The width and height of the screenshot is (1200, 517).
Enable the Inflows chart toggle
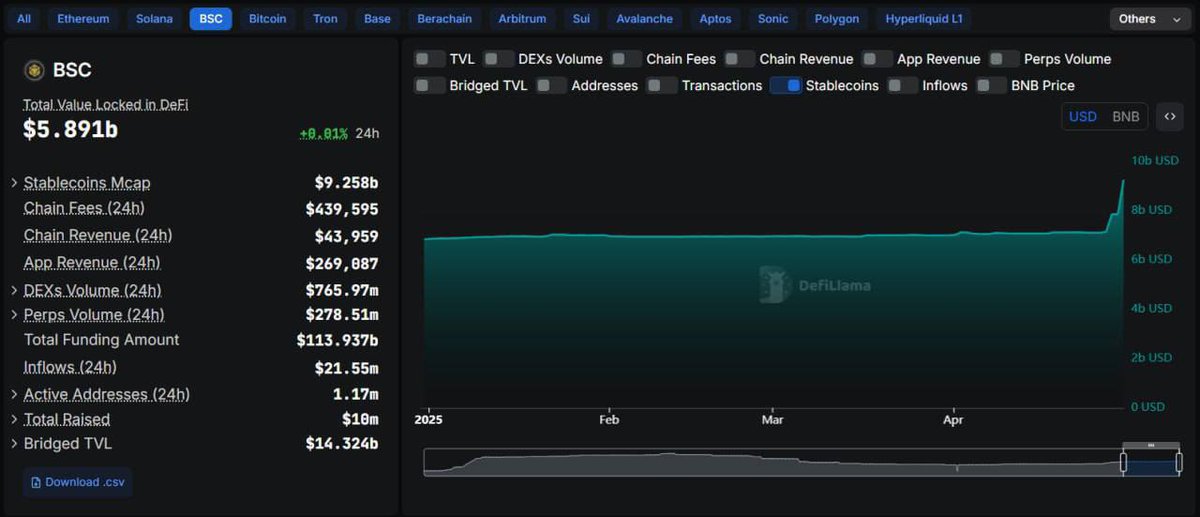[x=902, y=85]
